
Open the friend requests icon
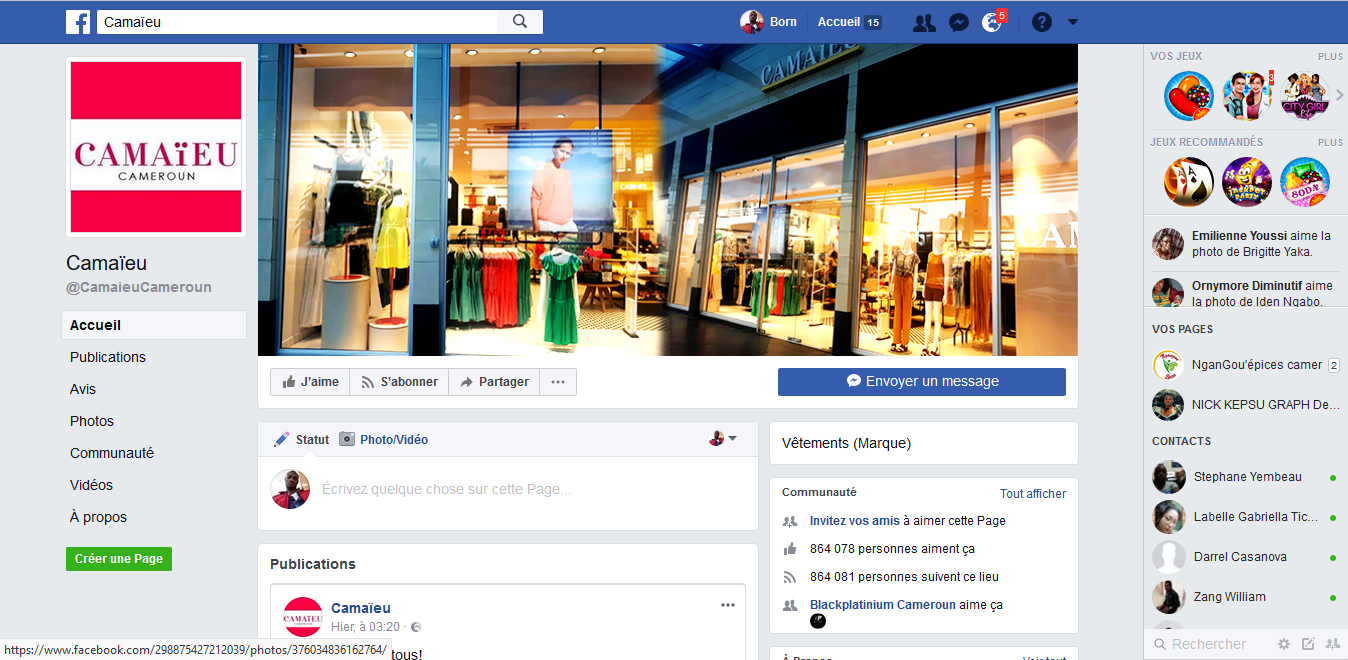924,22
